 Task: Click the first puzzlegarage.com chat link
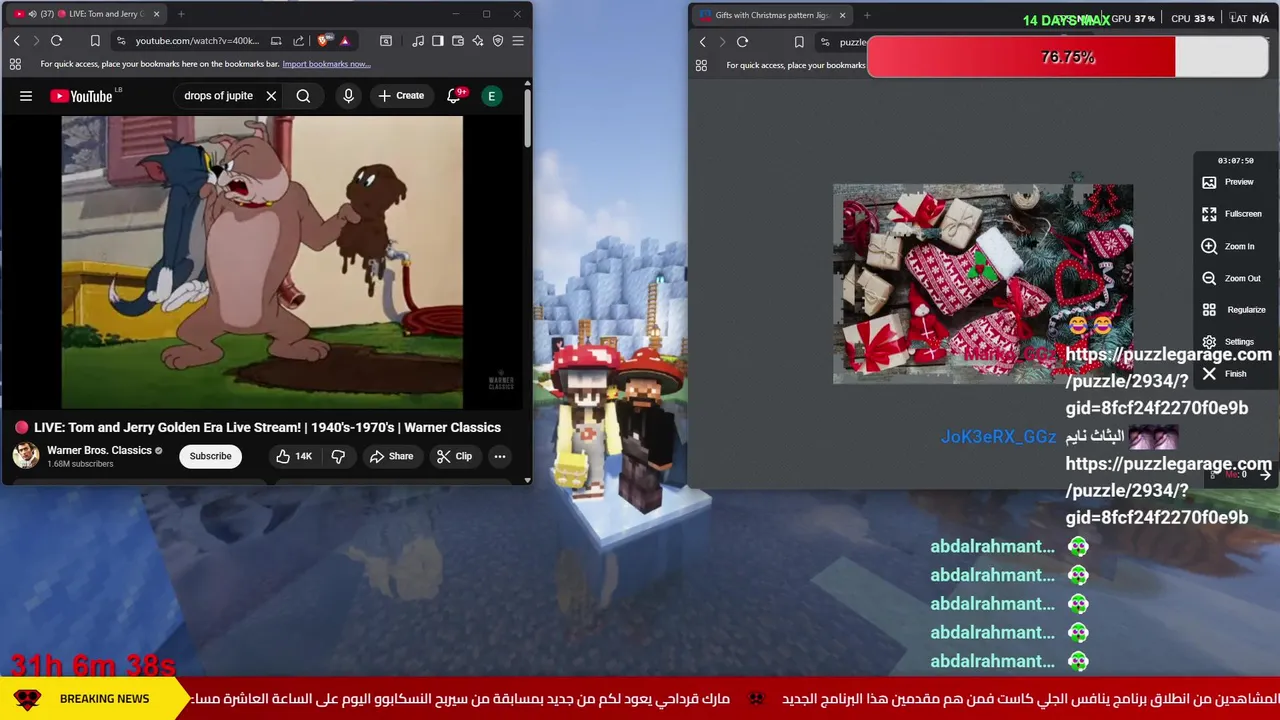click(x=1168, y=381)
